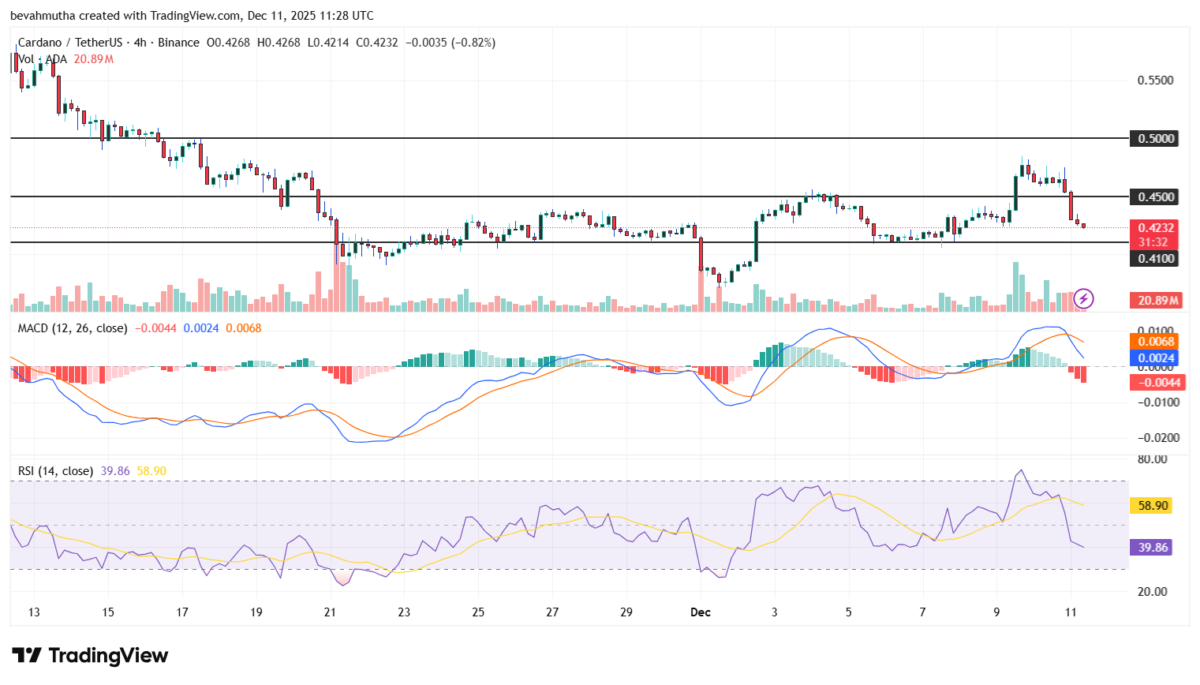Click the red MACD value -0.0044 badge
The width and height of the screenshot is (1200, 685).
point(1152,382)
